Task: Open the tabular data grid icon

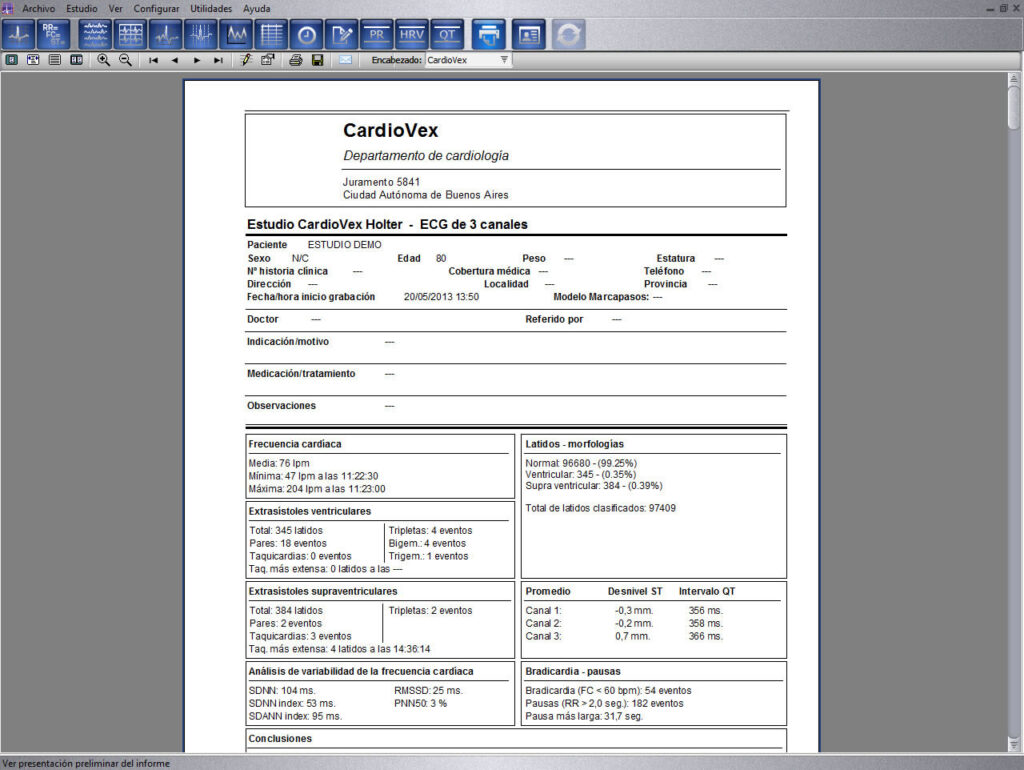Action: click(x=272, y=35)
